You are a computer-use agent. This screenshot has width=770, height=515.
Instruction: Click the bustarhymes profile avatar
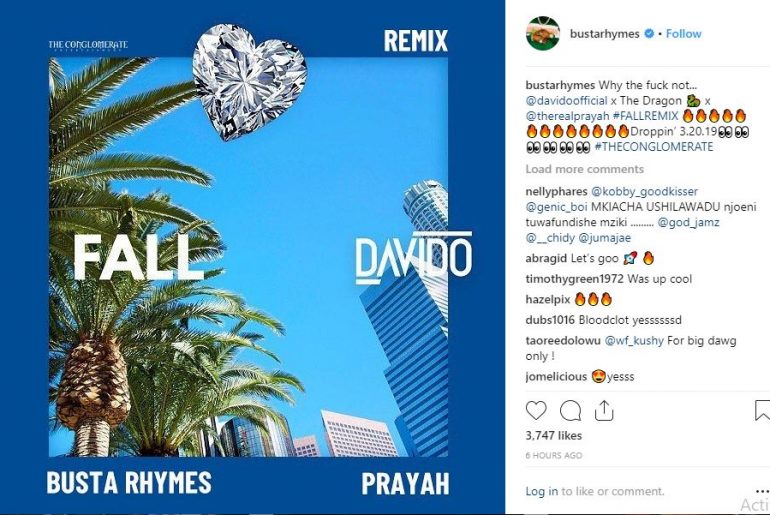[543, 33]
